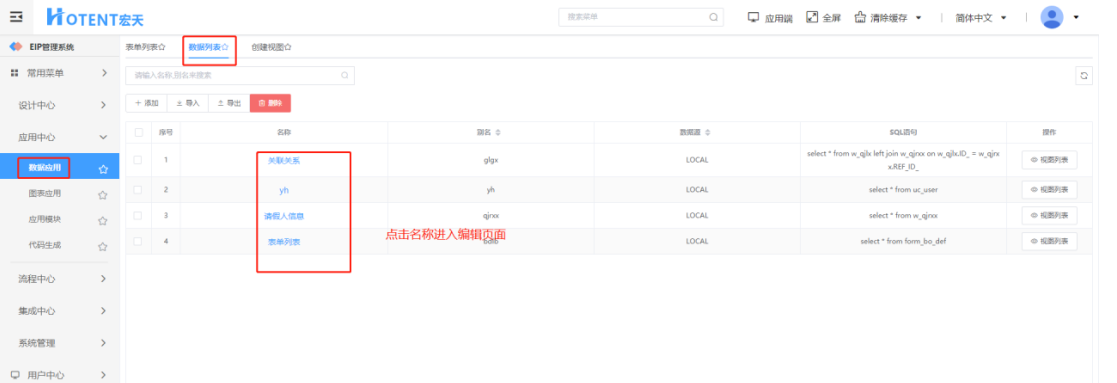Screen dimensions: 1117x383
Task: Click the star icon beside 图表应用
Action: [x=103, y=194]
